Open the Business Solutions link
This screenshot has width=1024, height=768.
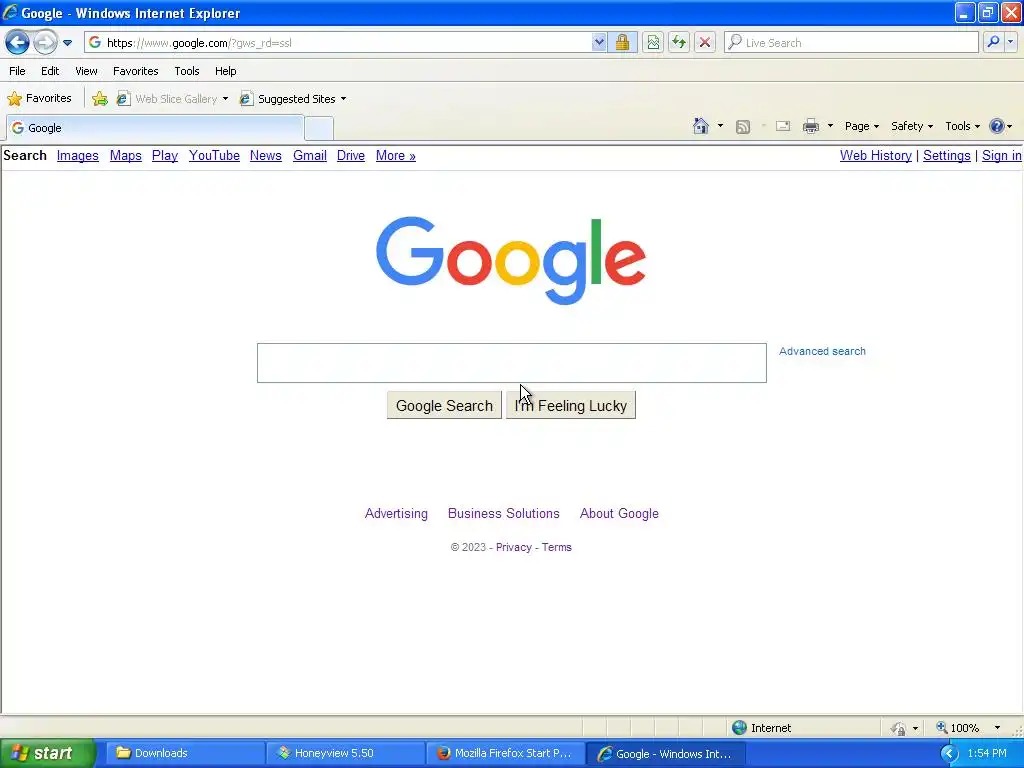[x=504, y=513]
